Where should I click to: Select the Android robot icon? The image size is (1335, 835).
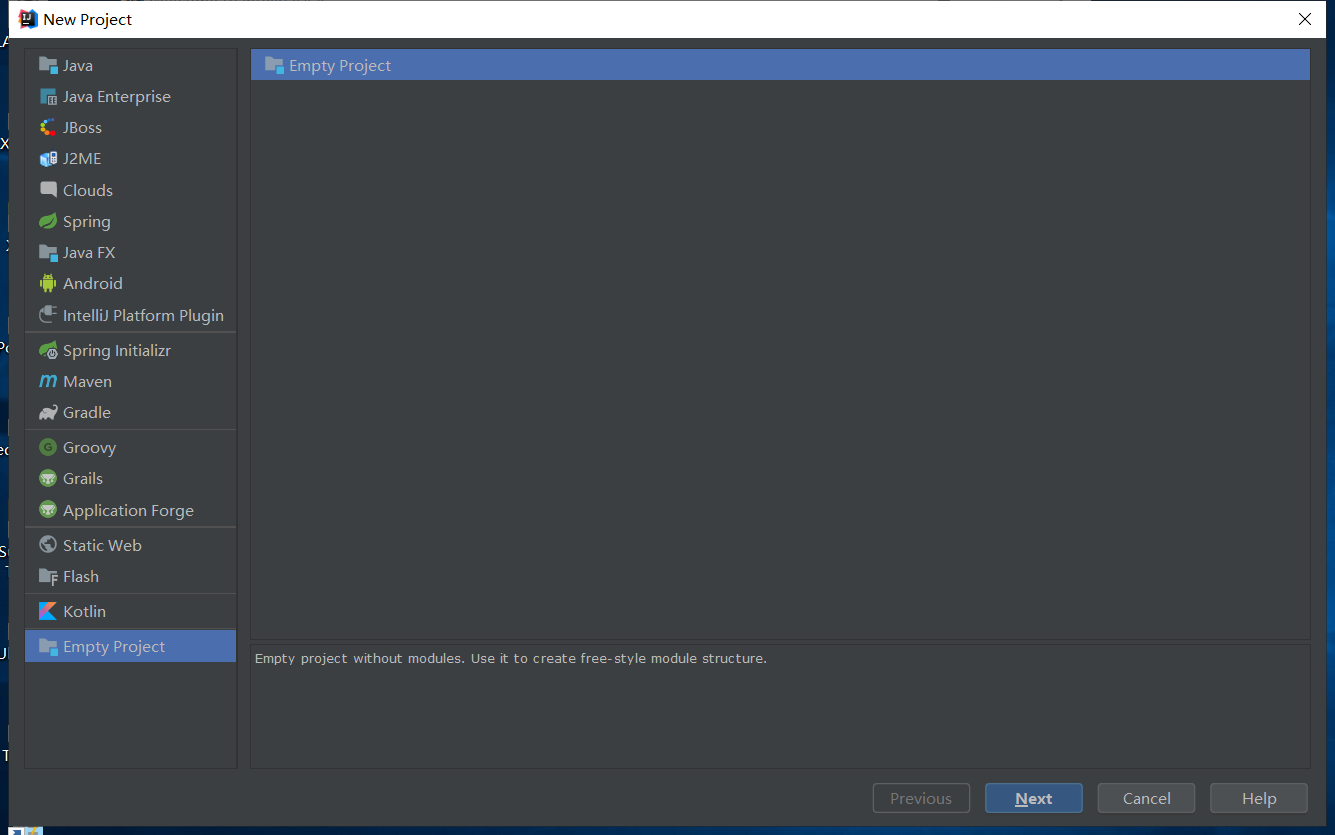point(48,284)
